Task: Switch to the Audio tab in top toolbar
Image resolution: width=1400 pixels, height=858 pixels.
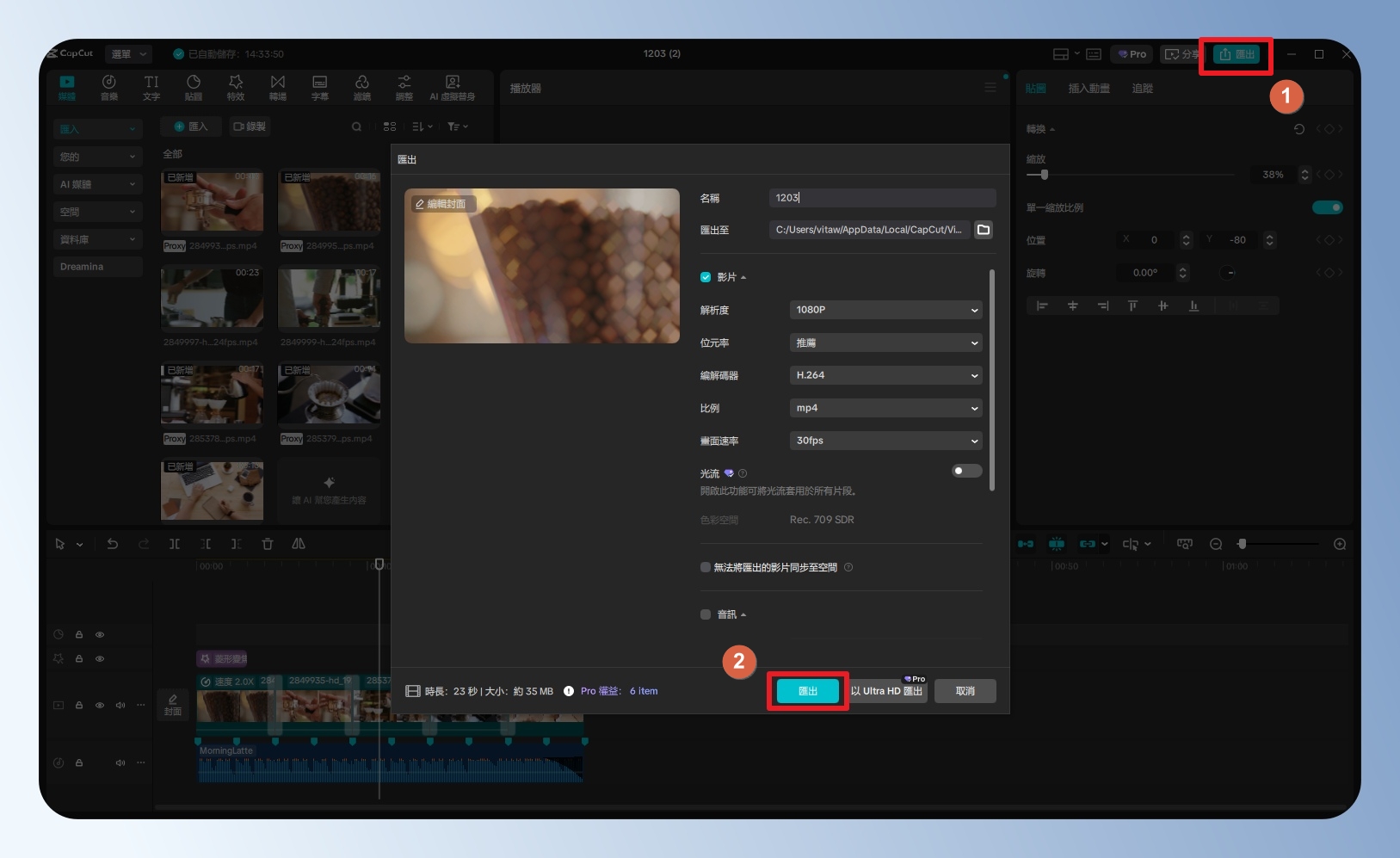Action: click(x=109, y=87)
